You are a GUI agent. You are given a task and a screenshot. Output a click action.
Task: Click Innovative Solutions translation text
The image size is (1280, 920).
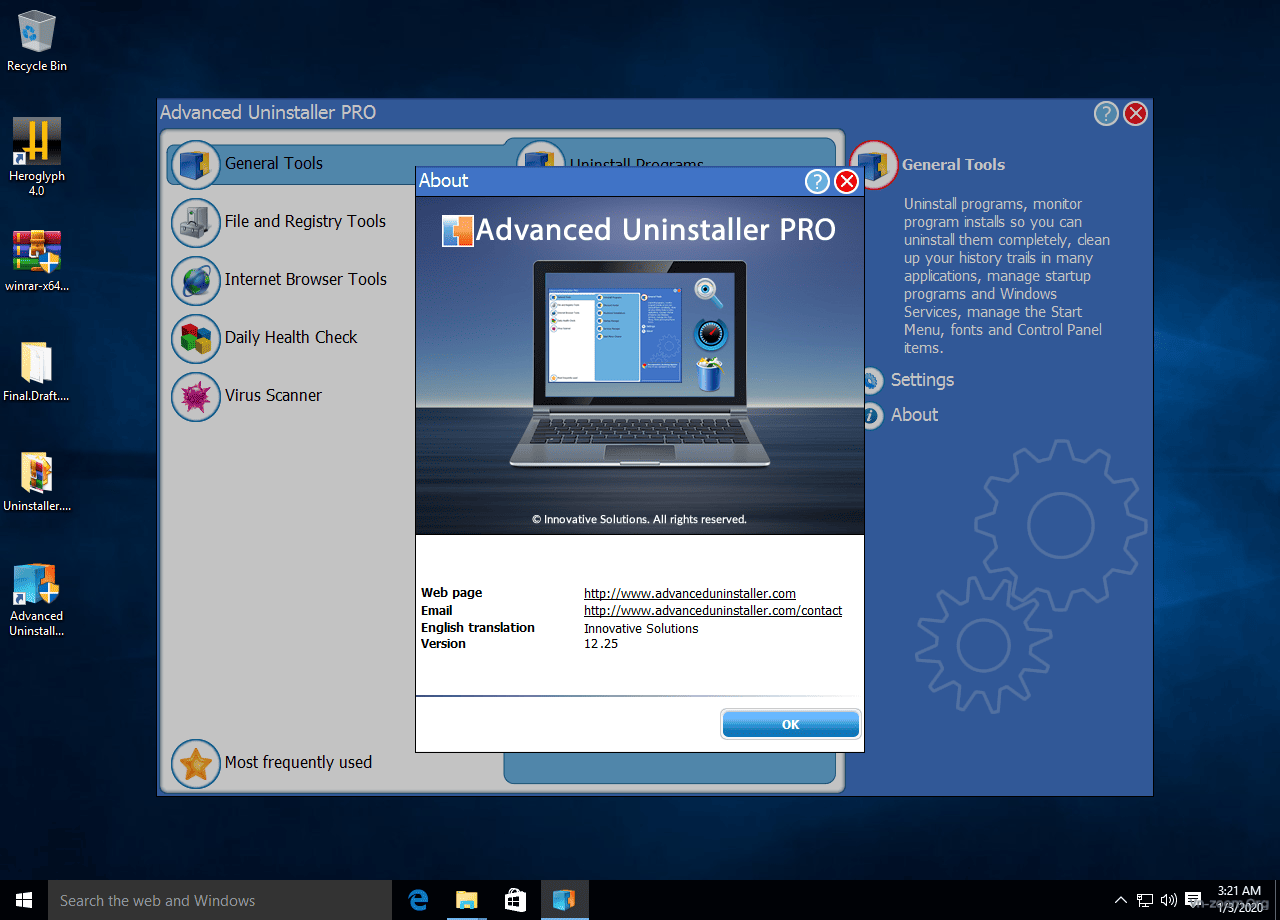point(641,628)
